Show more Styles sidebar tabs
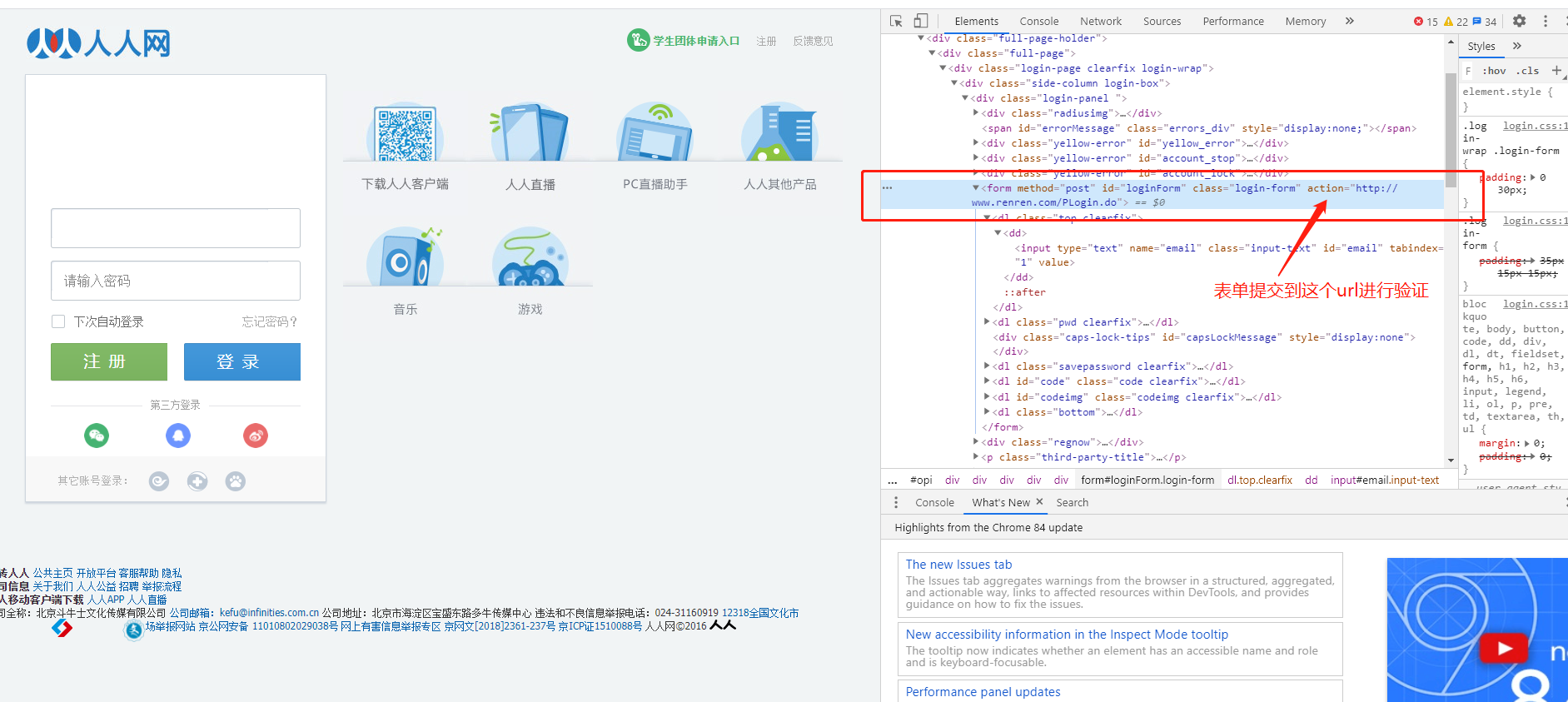Image resolution: width=1568 pixels, height=702 pixels. pyautogui.click(x=1517, y=46)
